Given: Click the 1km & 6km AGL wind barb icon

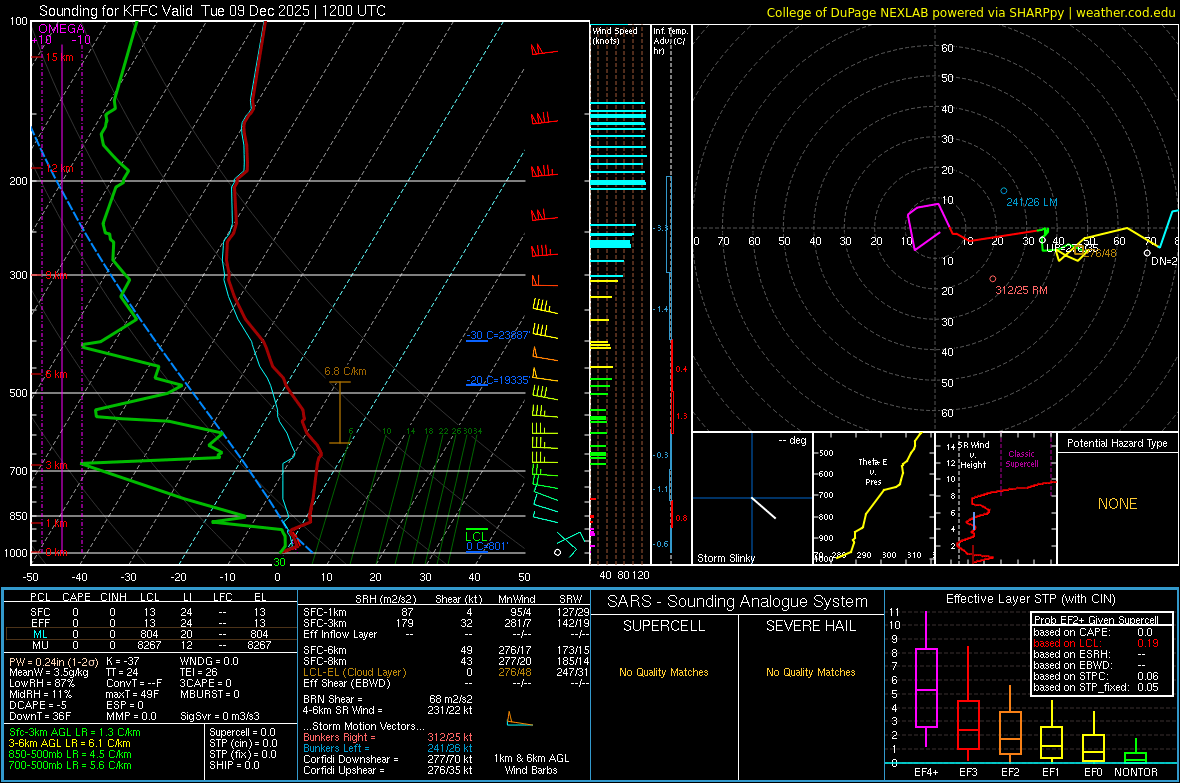Looking at the screenshot, I should pos(520,720).
